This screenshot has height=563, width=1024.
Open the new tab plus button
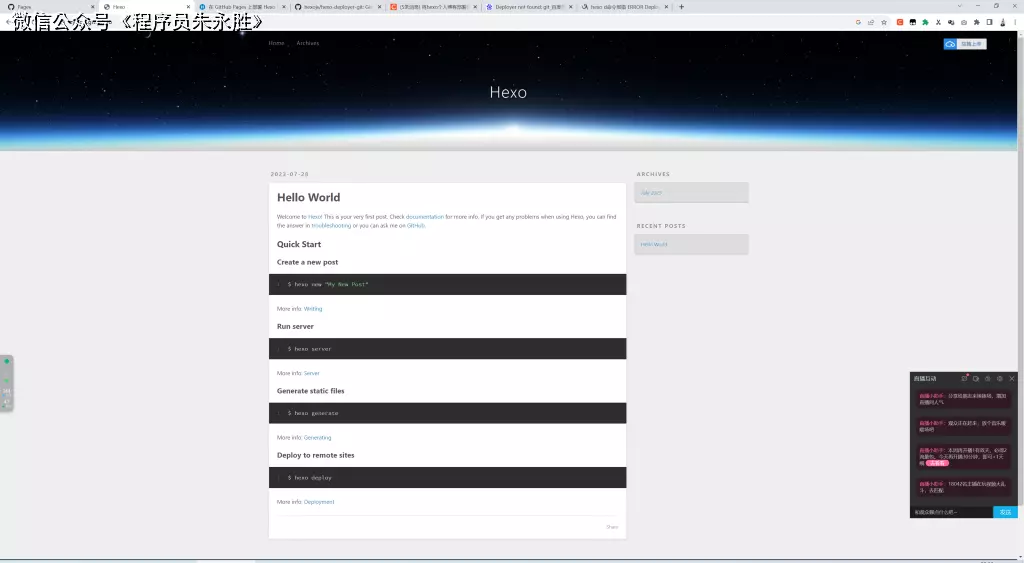tap(682, 7)
